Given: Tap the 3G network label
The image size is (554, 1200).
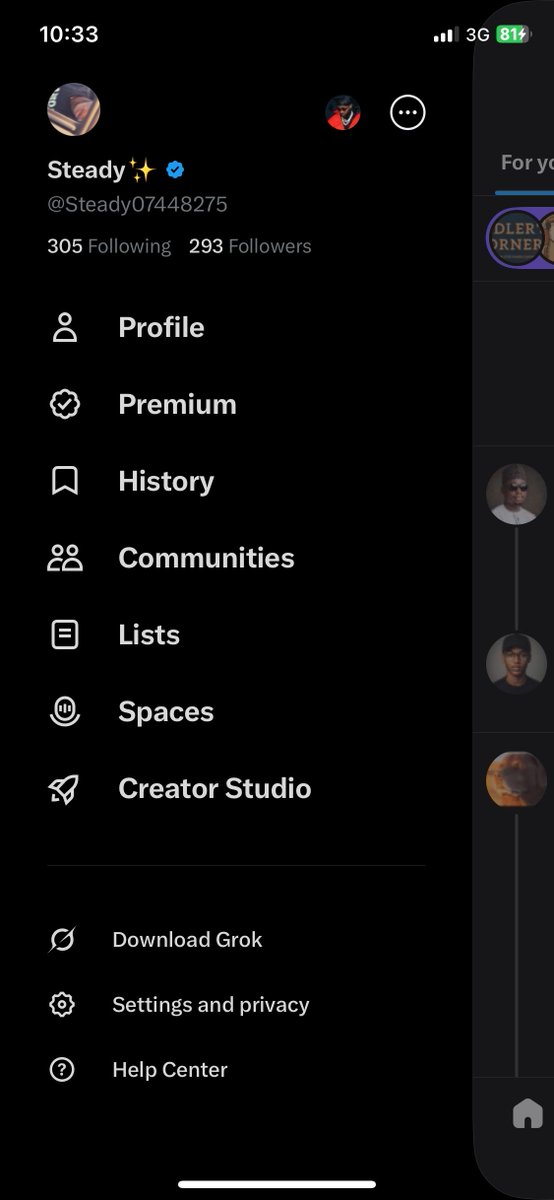Looking at the screenshot, I should tap(477, 34).
